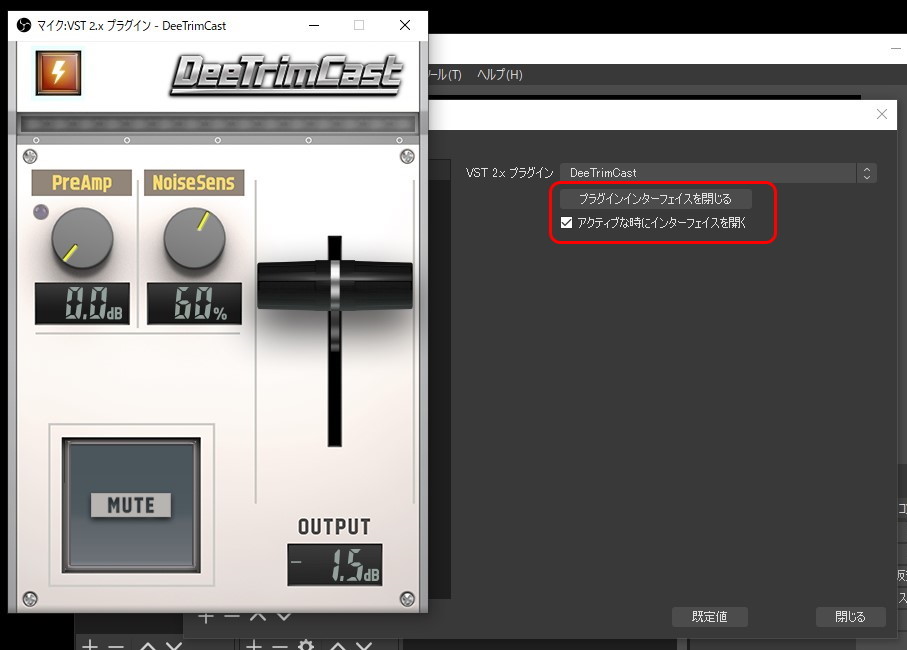This screenshot has height=650, width=907.
Task: Click the small round LED beside the PreAmp knob
Action: click(x=41, y=212)
